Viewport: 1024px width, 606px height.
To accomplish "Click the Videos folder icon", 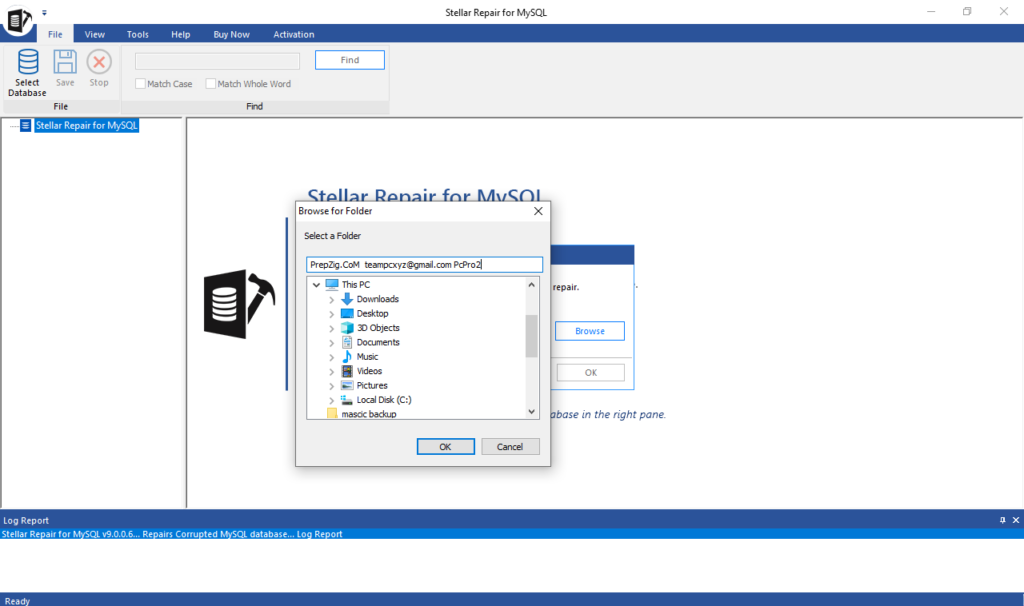I will pyautogui.click(x=347, y=371).
